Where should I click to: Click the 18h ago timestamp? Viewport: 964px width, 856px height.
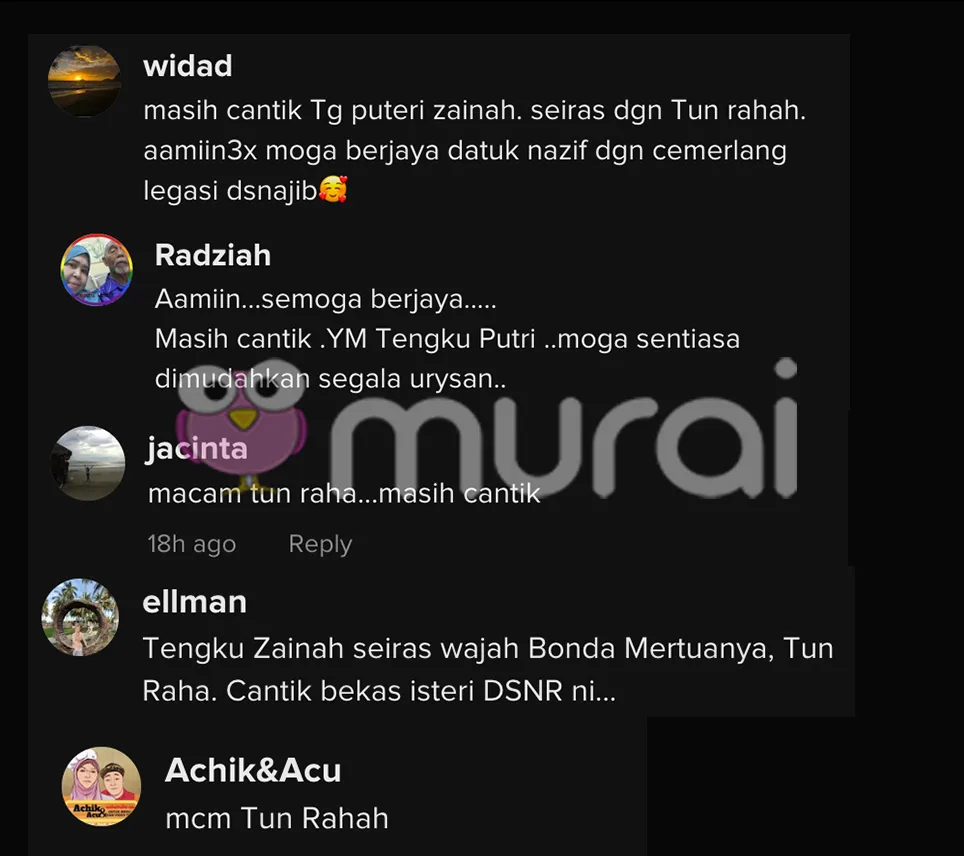(x=191, y=544)
